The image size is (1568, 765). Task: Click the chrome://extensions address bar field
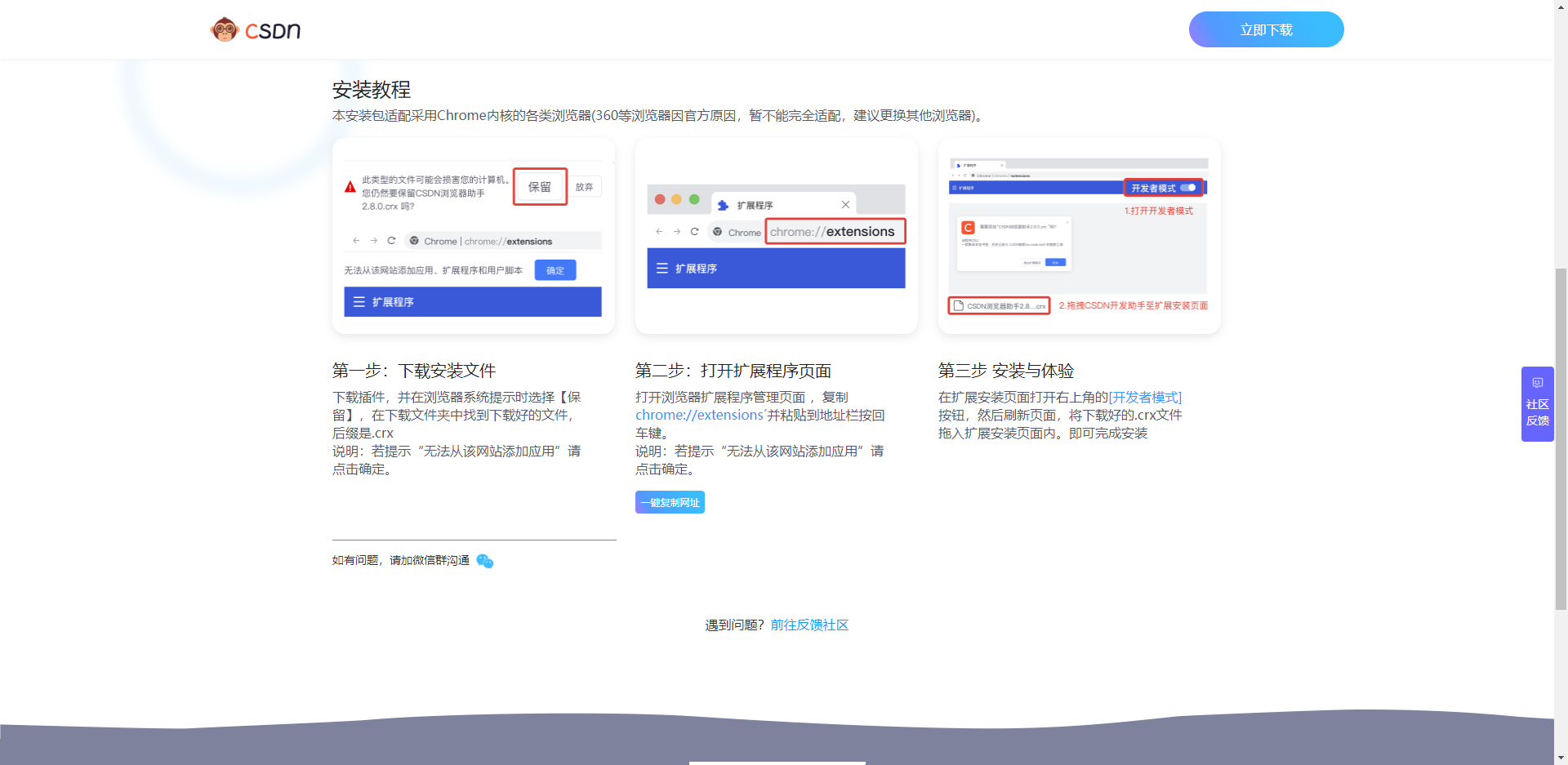835,232
